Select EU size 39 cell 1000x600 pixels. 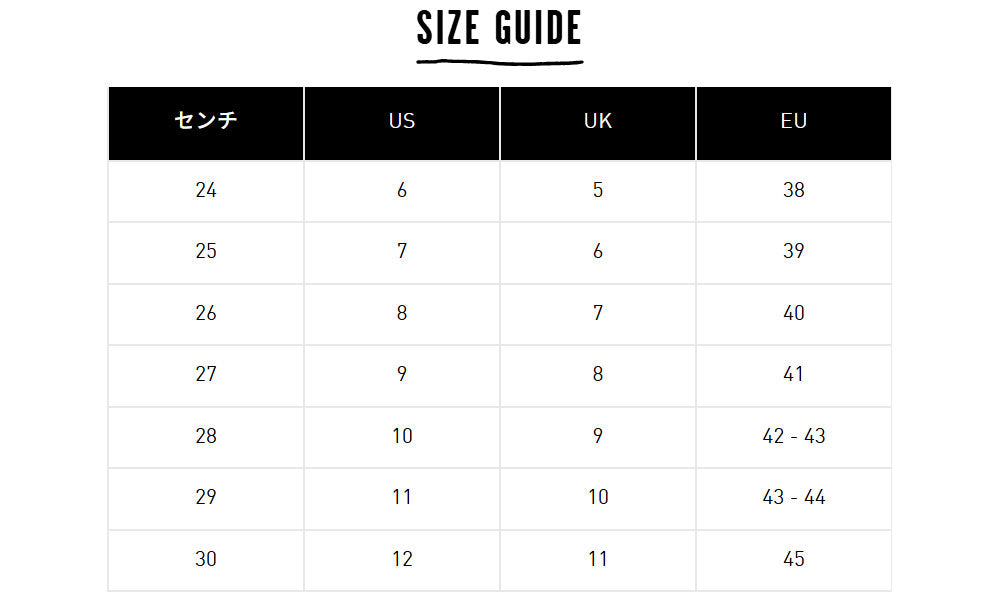[794, 252]
